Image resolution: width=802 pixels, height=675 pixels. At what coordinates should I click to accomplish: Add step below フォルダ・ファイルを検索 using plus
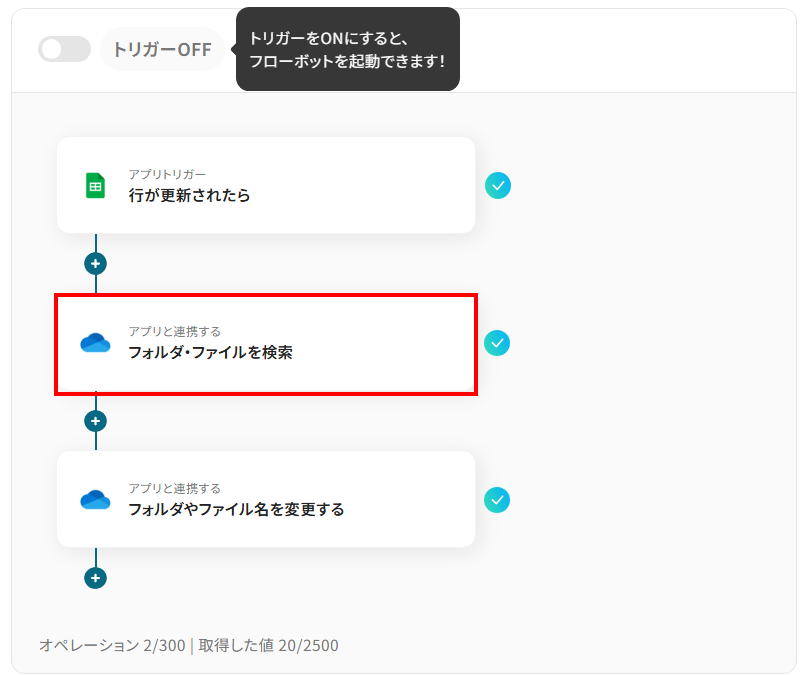(x=96, y=421)
